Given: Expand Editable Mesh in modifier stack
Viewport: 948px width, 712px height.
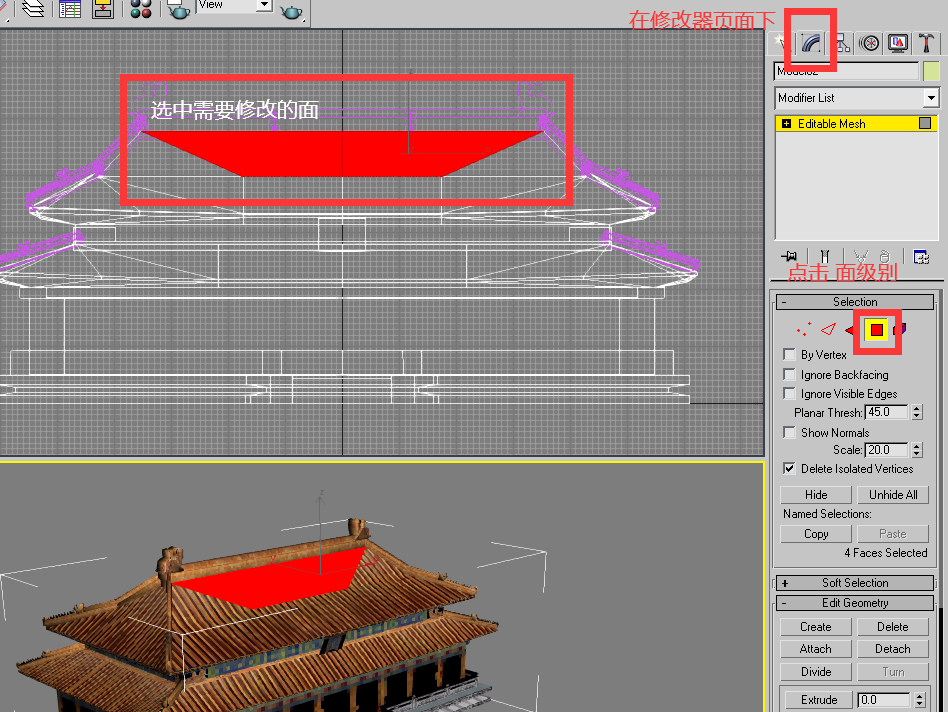Looking at the screenshot, I should (787, 124).
